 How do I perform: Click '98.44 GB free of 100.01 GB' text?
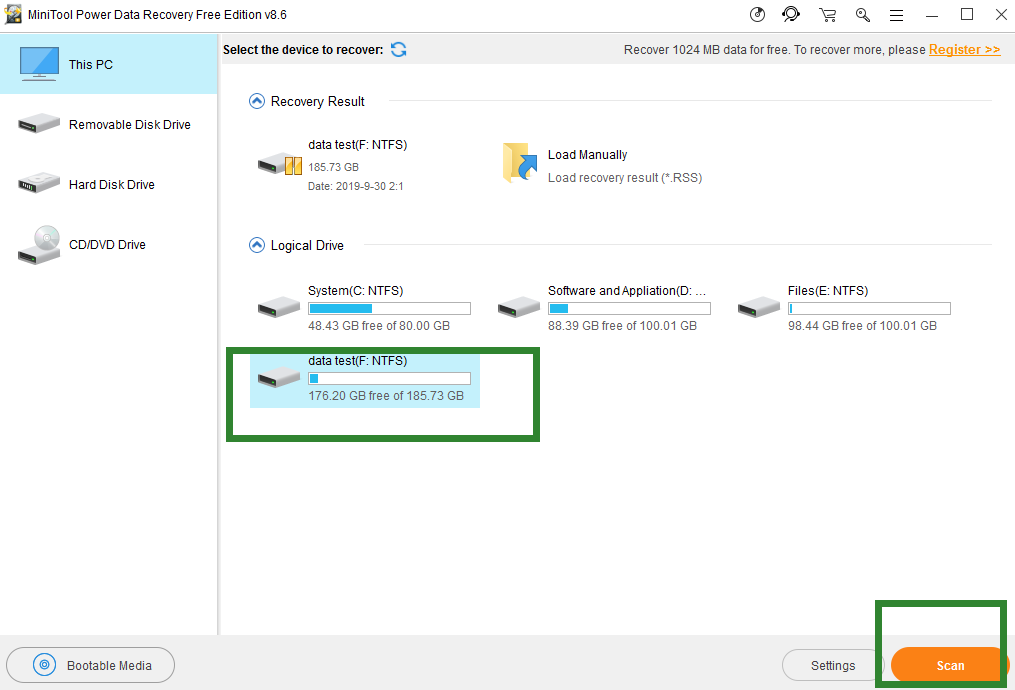862,326
